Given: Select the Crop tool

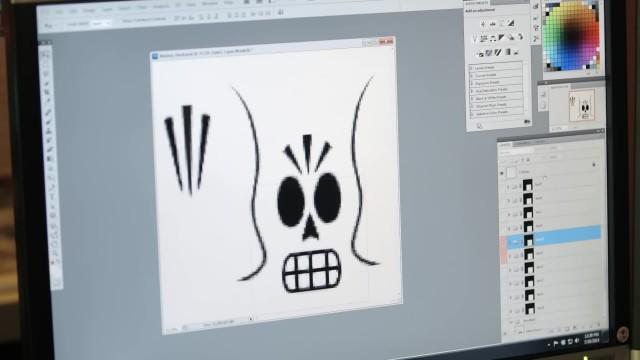Looking at the screenshot, I should click(x=47, y=92).
